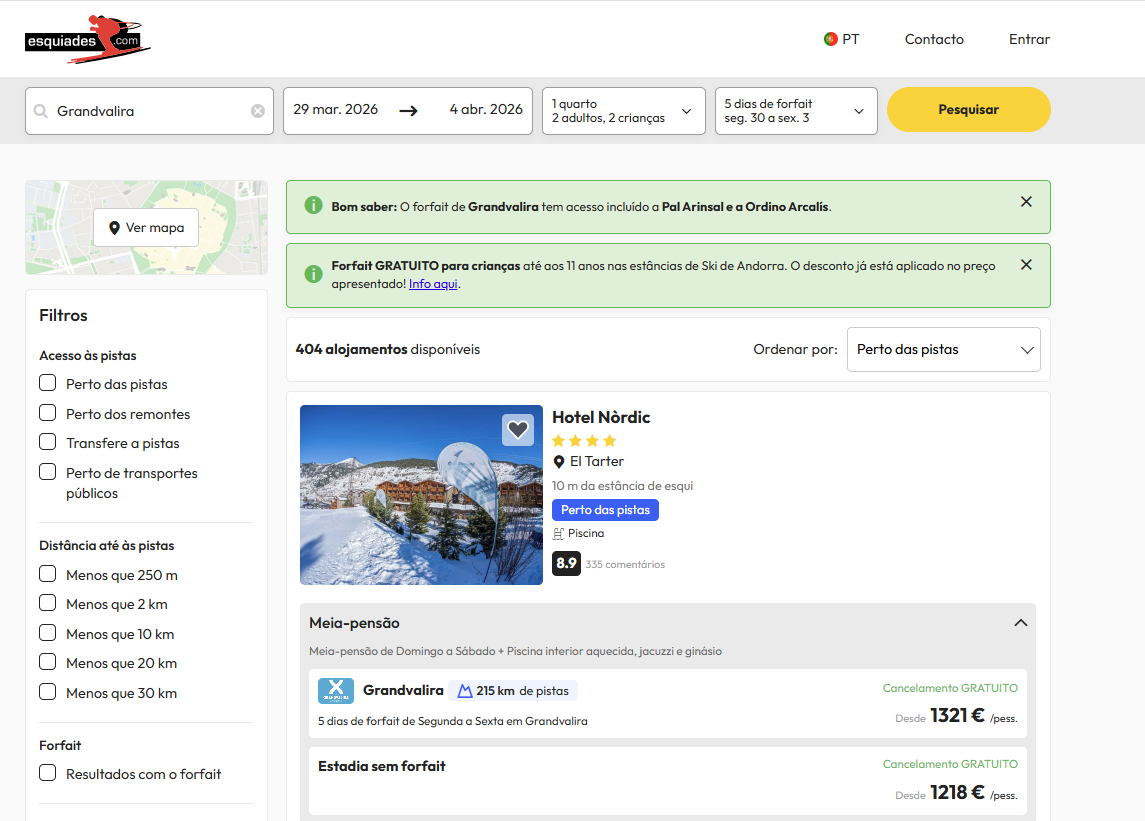This screenshot has height=821, width=1145.
Task: Click the esquiades.com logo
Action: (88, 39)
